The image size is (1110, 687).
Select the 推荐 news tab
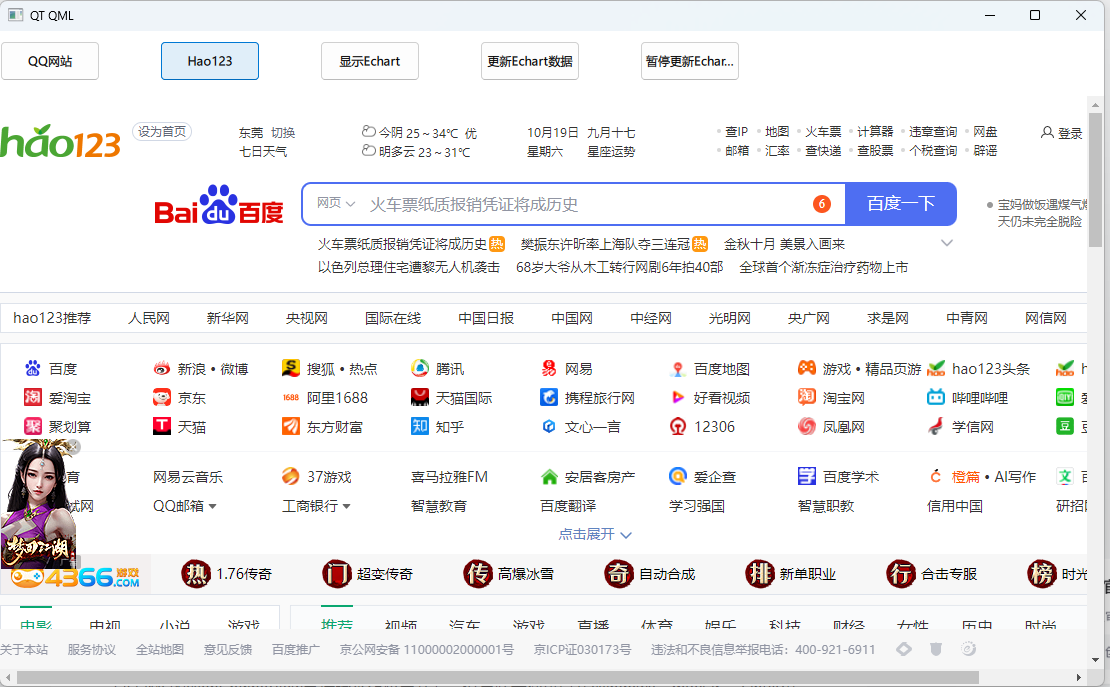(337, 623)
